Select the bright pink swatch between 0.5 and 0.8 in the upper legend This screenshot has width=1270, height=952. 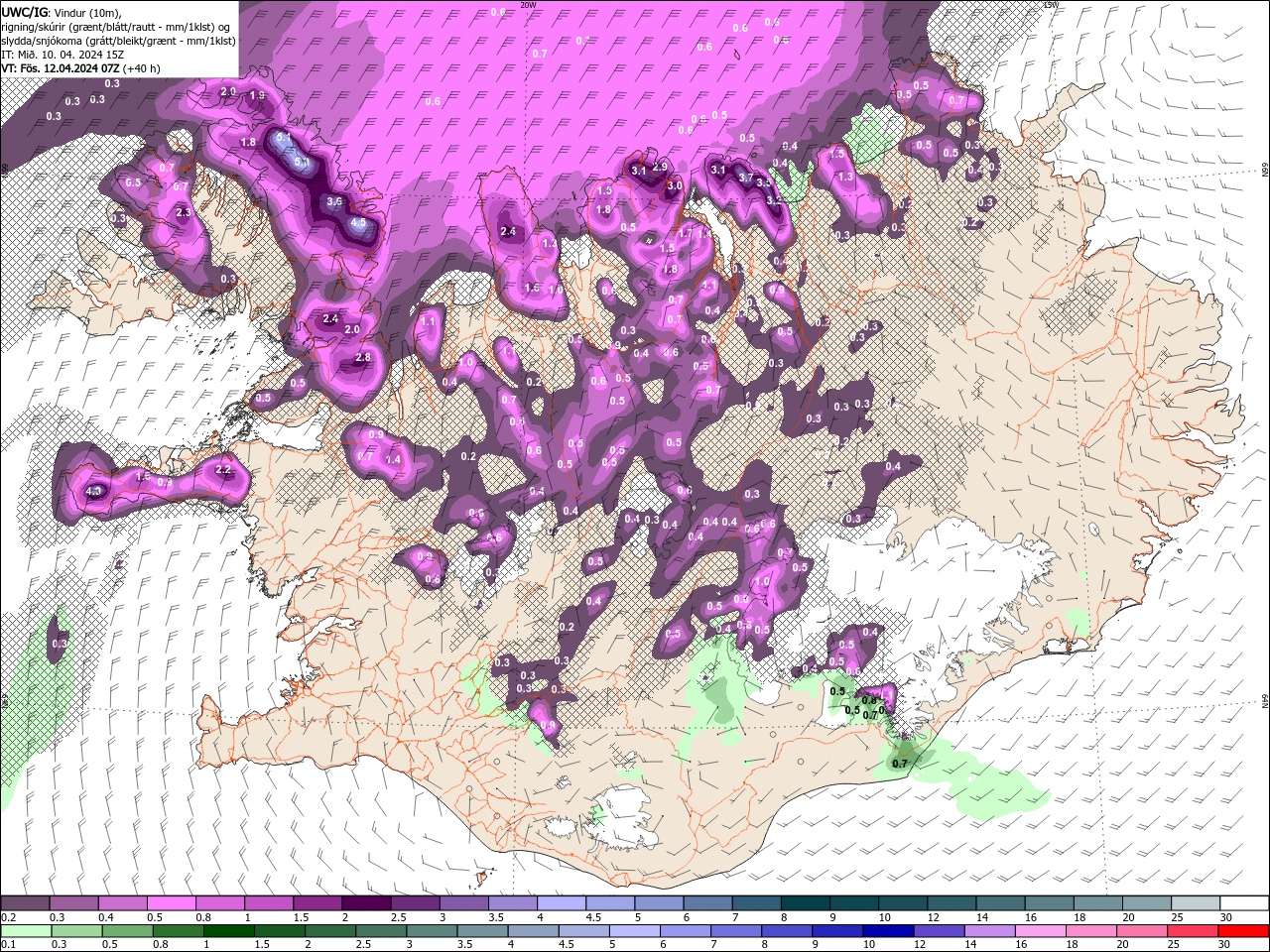click(x=171, y=903)
